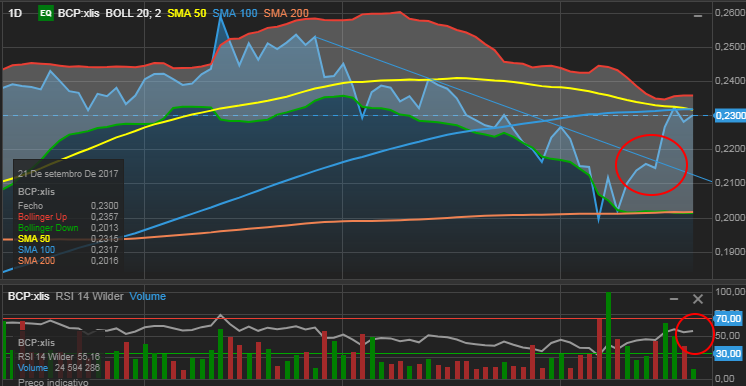Click the Bollinger Up 0,2357 row

(68, 217)
